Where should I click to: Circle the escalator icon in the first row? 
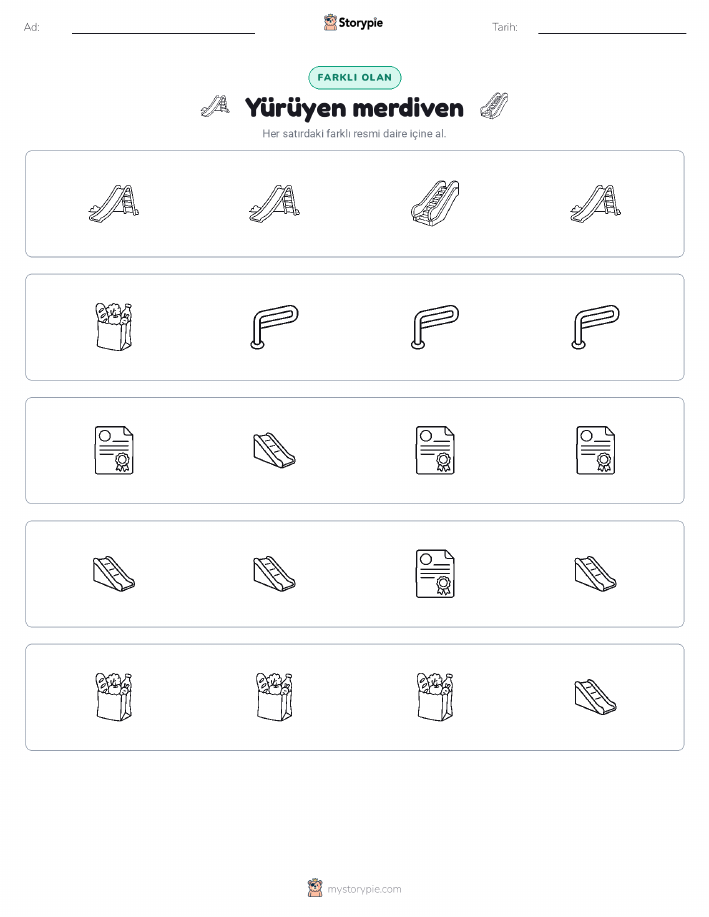435,203
